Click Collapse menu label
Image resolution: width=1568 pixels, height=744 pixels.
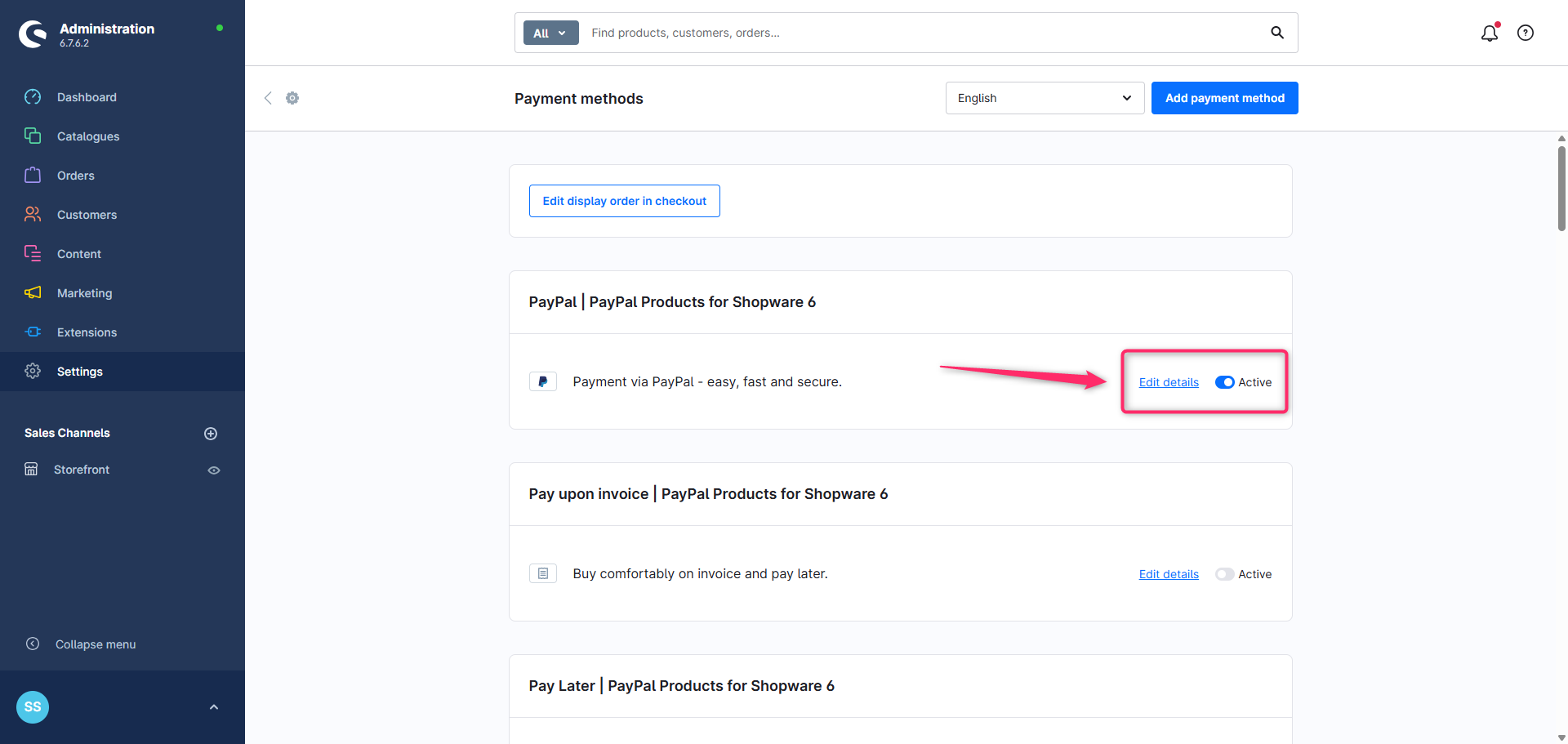tap(96, 644)
